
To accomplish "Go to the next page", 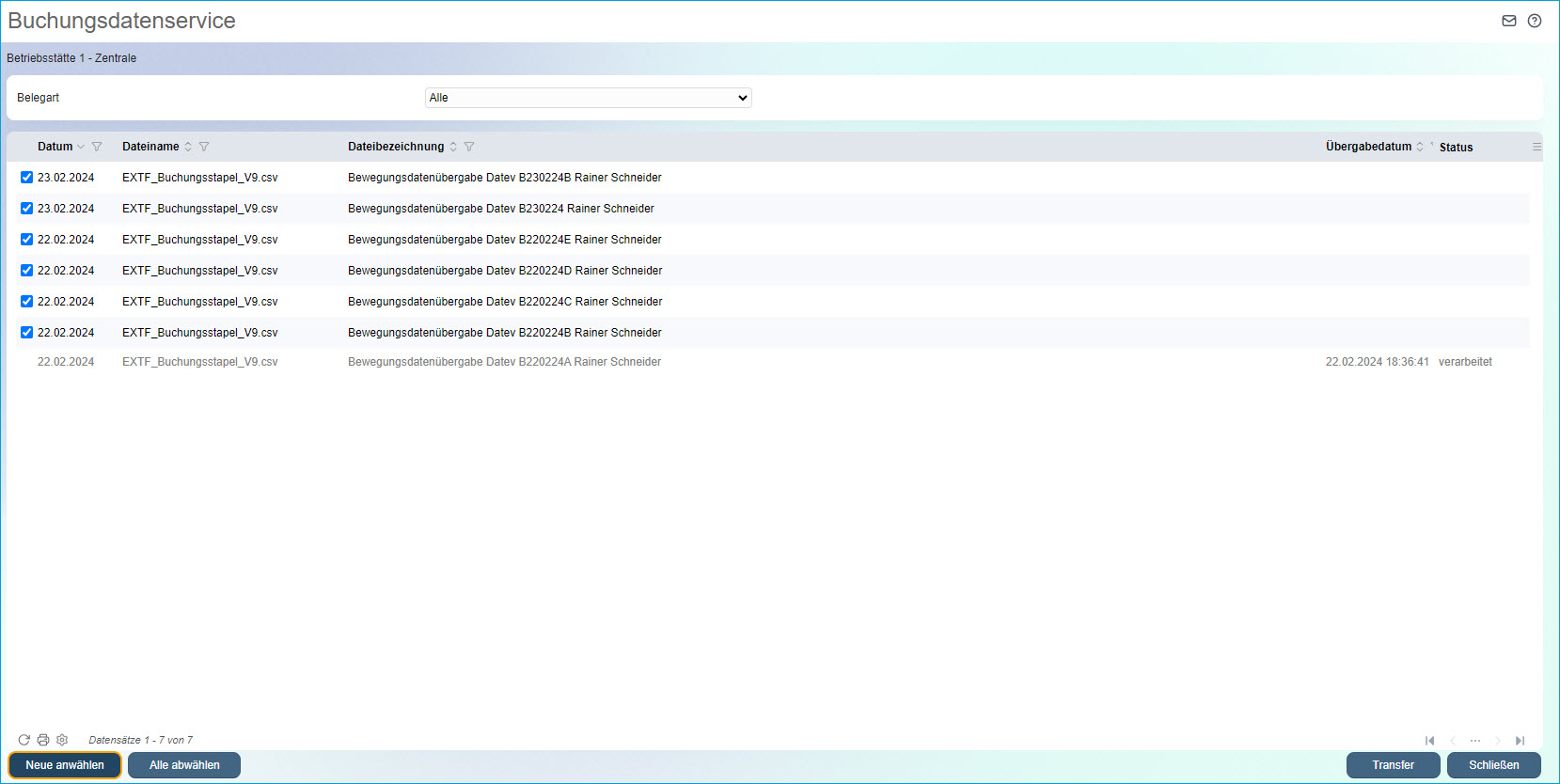I will coord(1498,741).
